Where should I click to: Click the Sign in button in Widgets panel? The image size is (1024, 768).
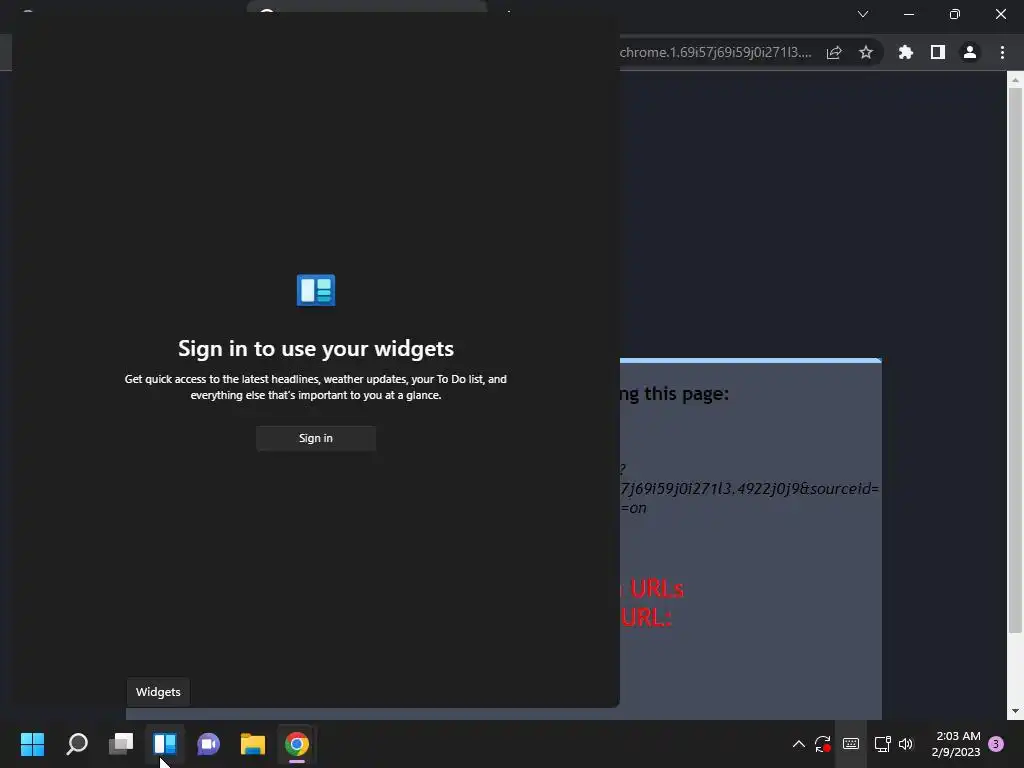pyautogui.click(x=315, y=438)
